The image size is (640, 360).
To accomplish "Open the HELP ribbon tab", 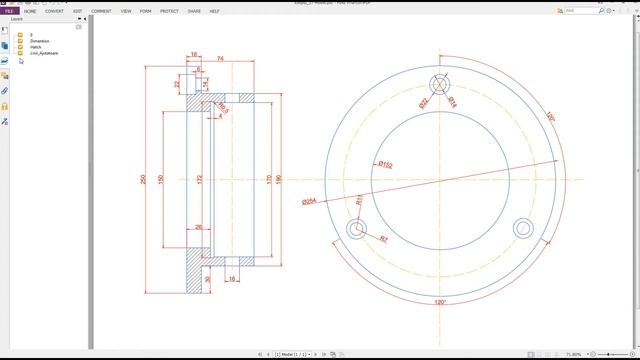I will click(214, 11).
